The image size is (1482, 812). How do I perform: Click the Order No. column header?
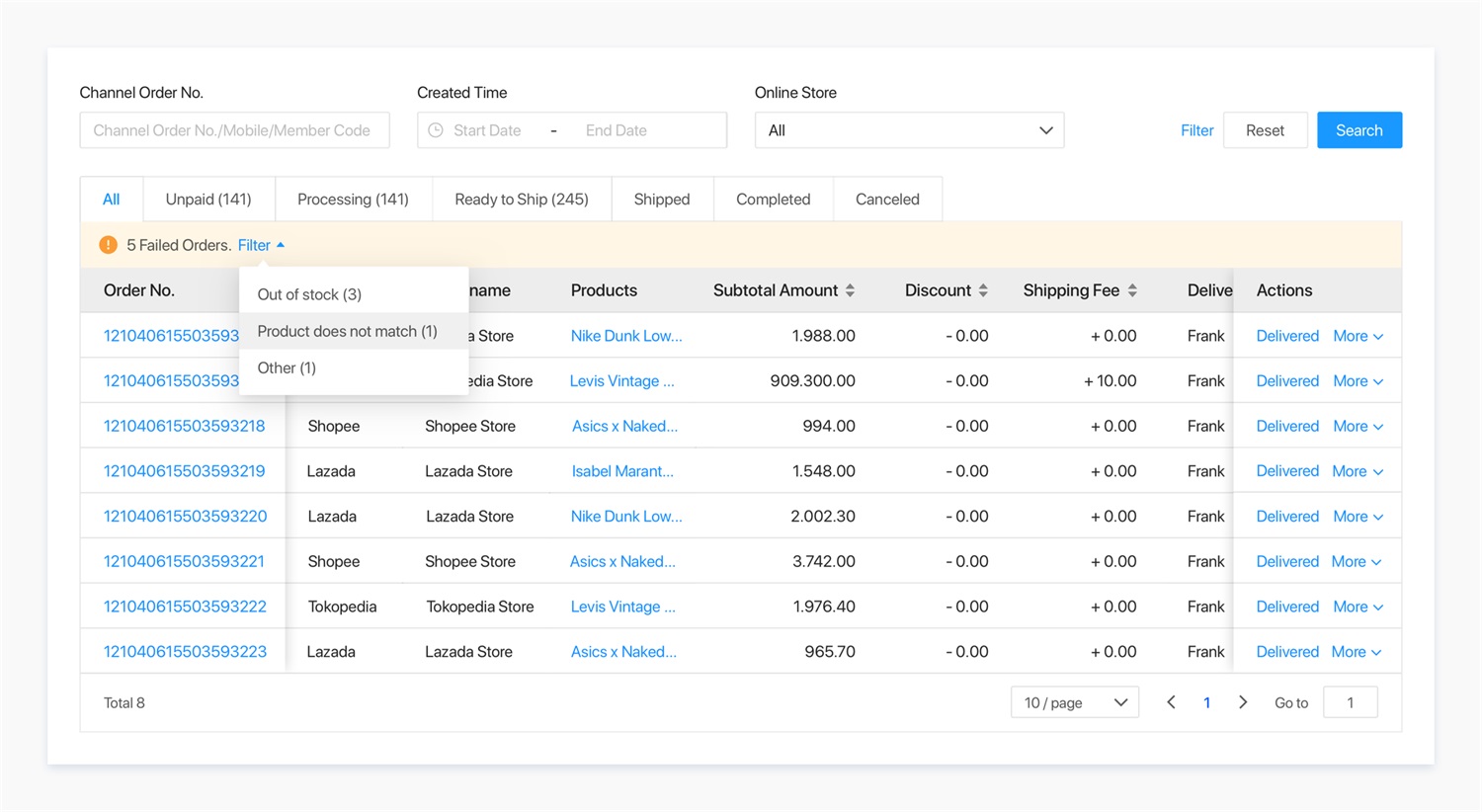point(139,290)
